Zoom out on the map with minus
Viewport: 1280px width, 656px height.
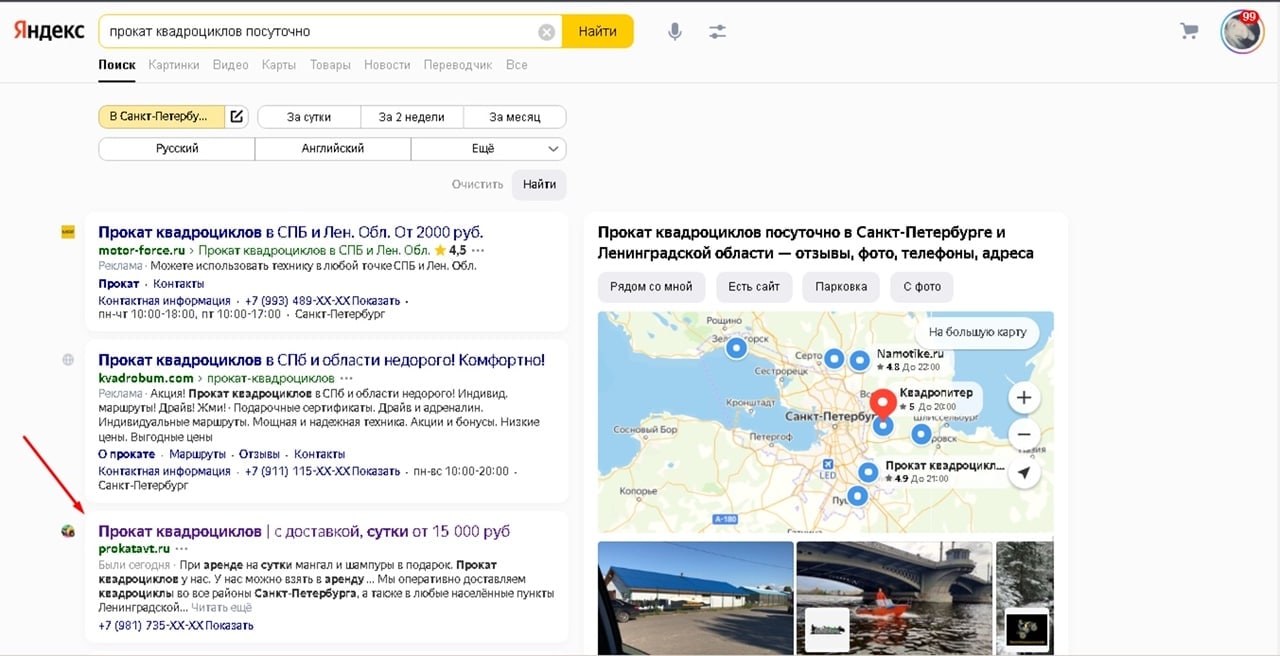(x=1024, y=435)
